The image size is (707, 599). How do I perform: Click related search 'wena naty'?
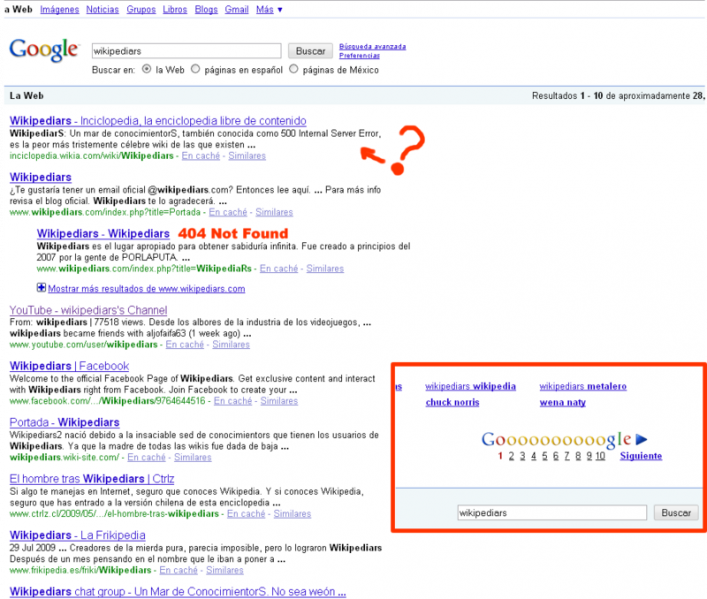563,402
